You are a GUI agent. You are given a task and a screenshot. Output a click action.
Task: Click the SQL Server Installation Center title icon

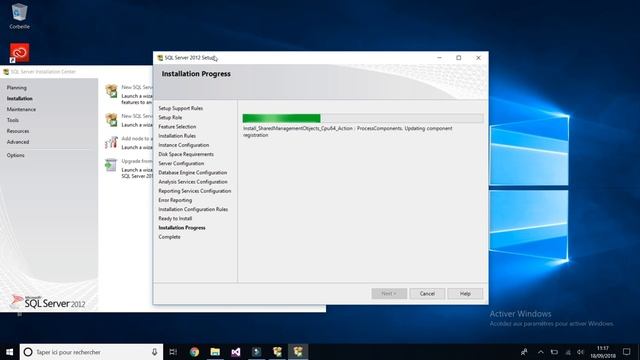[x=6, y=72]
